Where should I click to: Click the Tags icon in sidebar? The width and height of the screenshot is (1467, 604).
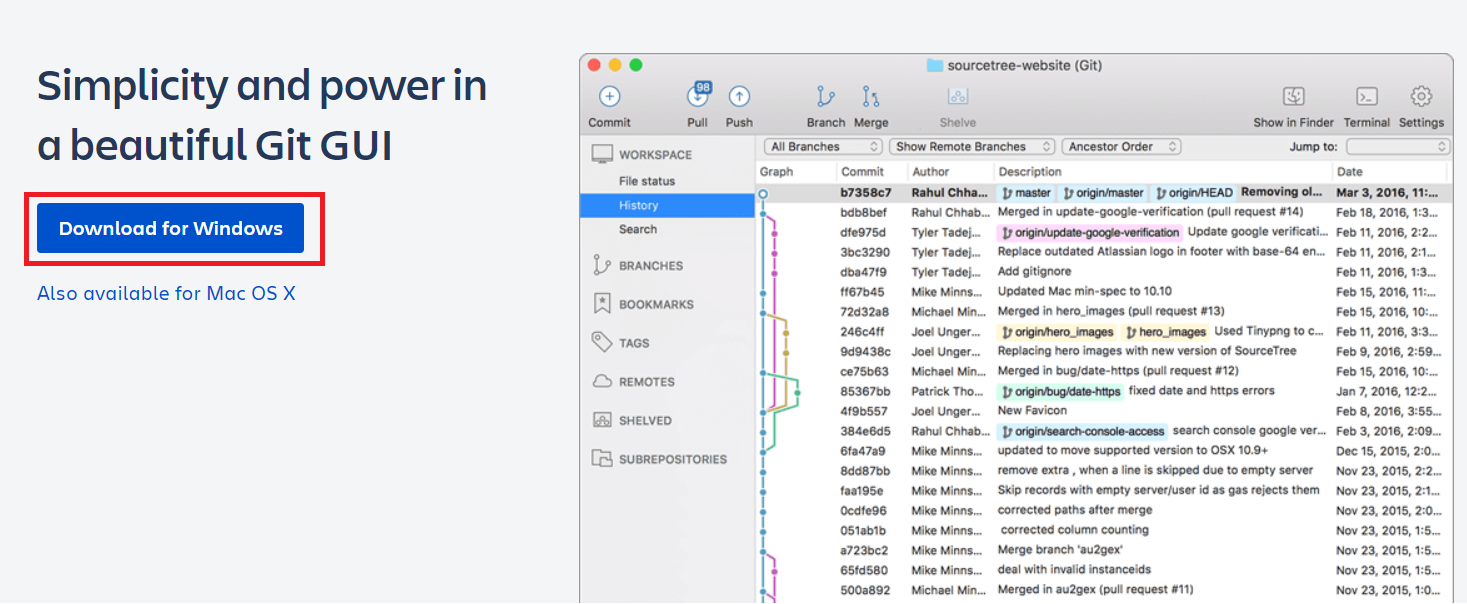click(602, 342)
